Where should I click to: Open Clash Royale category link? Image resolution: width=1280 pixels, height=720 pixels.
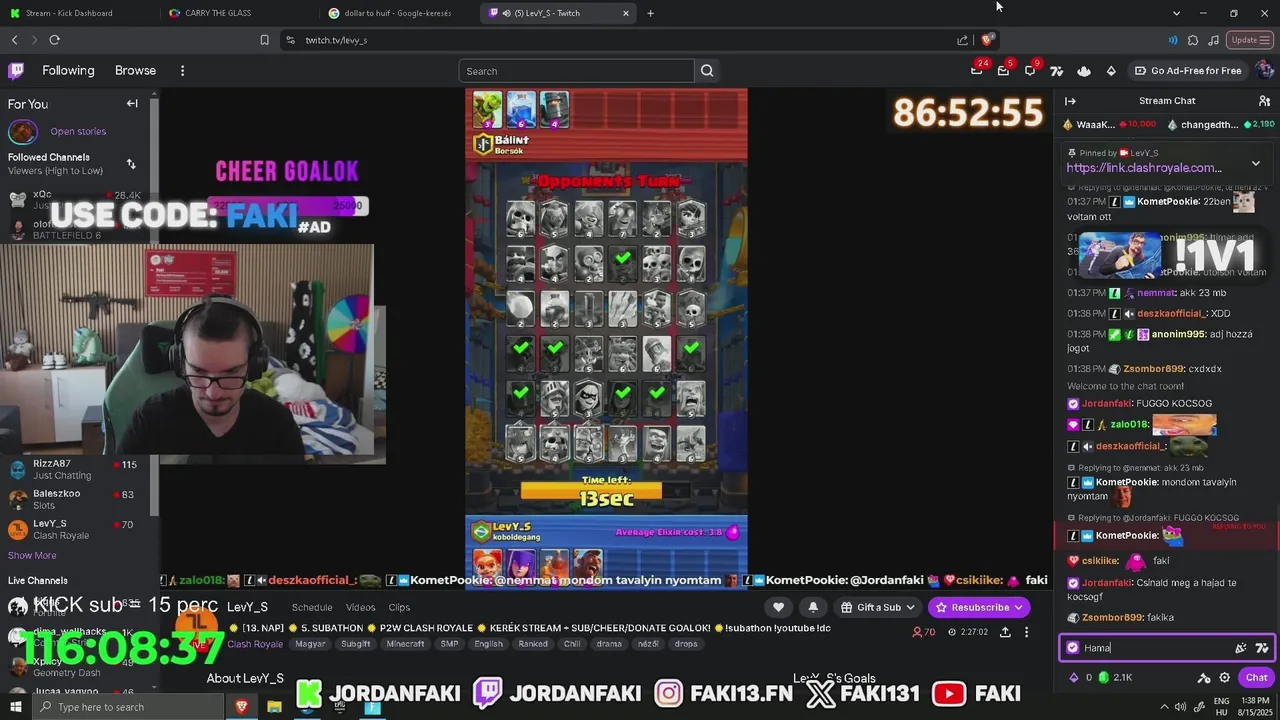pyautogui.click(x=255, y=644)
